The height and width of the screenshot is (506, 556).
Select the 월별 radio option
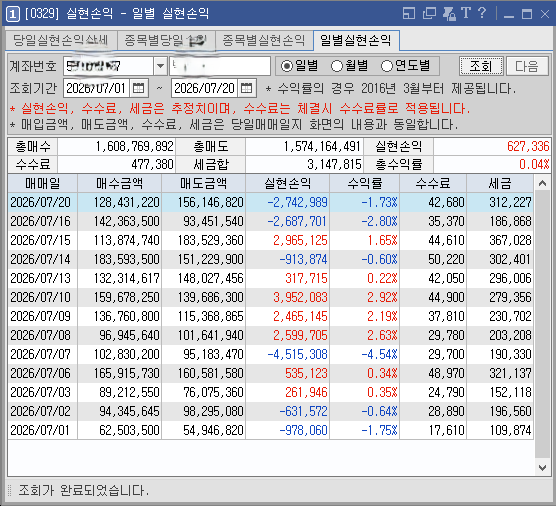click(x=350, y=66)
